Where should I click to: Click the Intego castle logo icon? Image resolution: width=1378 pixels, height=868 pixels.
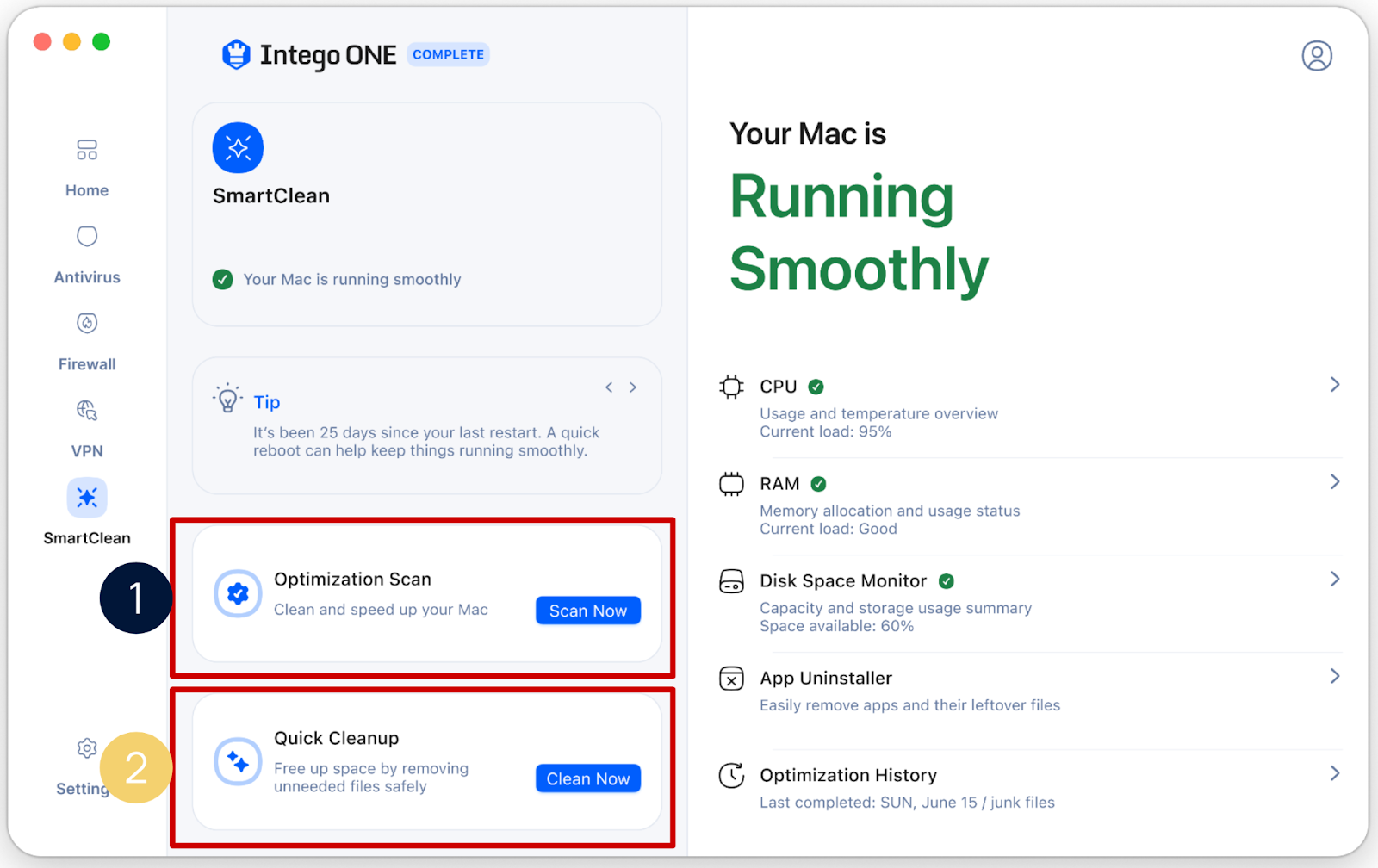coord(236,55)
